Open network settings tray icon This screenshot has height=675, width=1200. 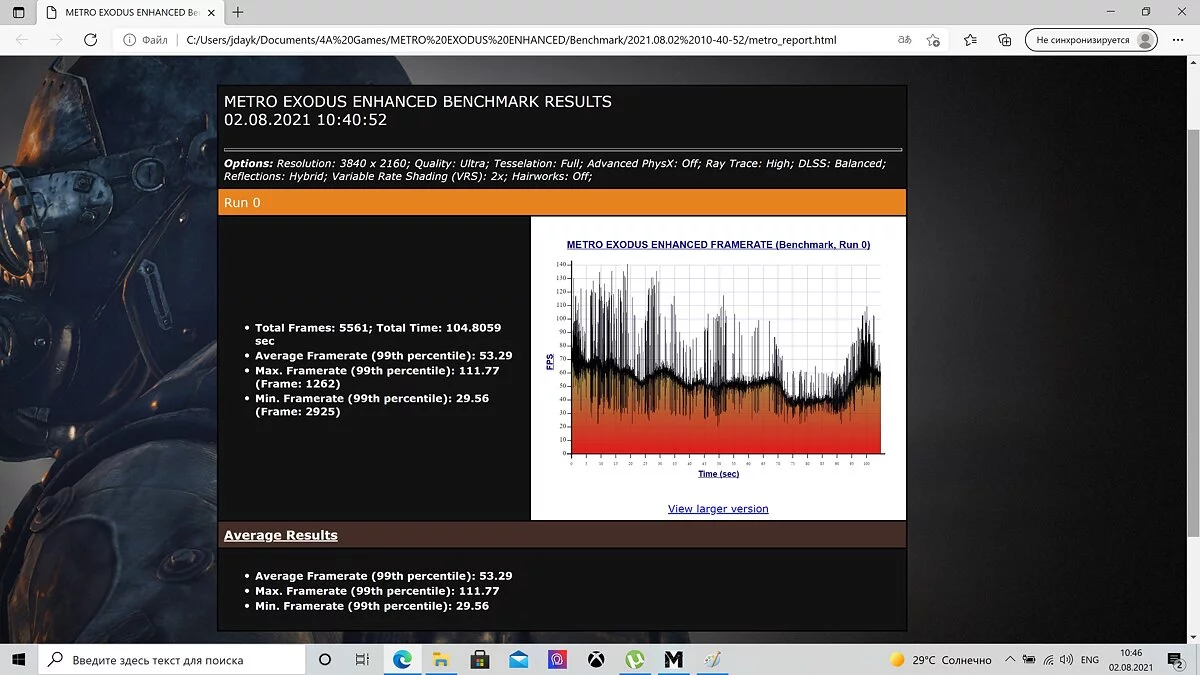point(1047,660)
